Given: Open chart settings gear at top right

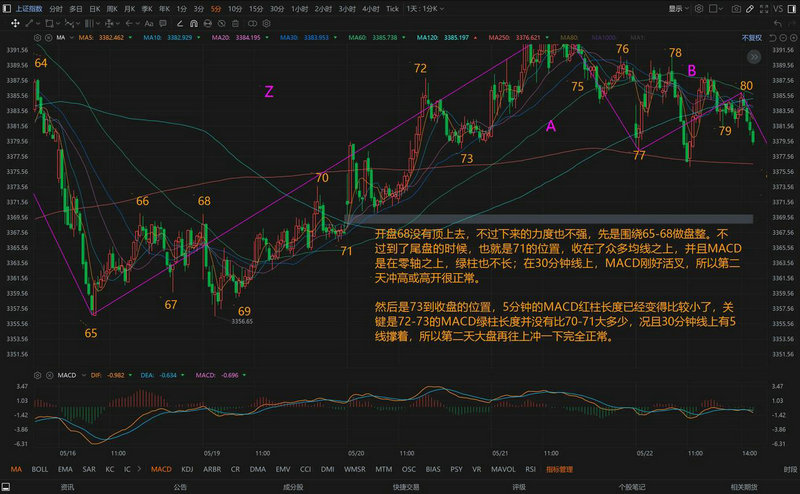Looking at the screenshot, I should pos(699,9).
